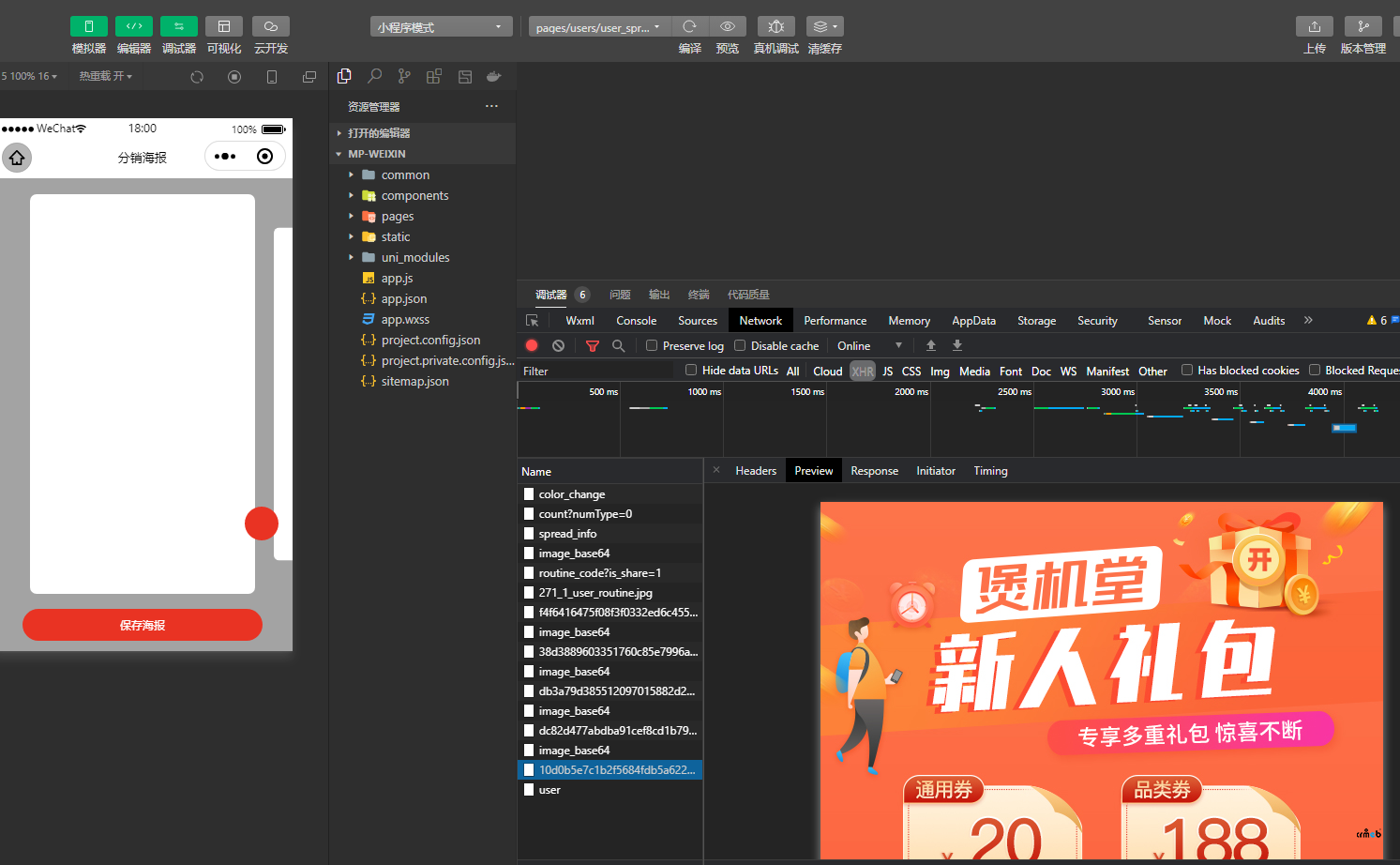This screenshot has width=1400, height=865.
Task: Open the Response tab of the request
Action: [x=874, y=471]
